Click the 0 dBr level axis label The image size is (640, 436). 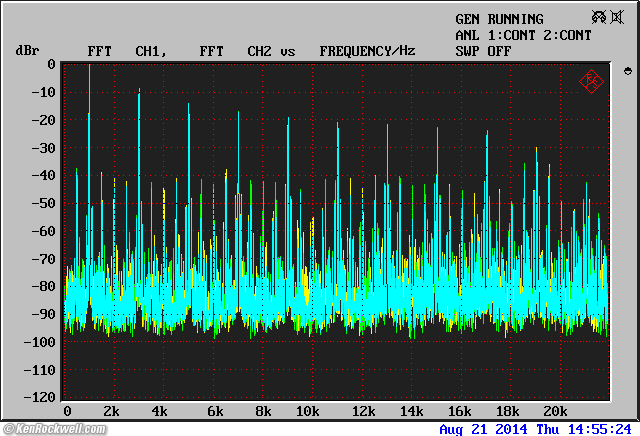(x=51, y=64)
